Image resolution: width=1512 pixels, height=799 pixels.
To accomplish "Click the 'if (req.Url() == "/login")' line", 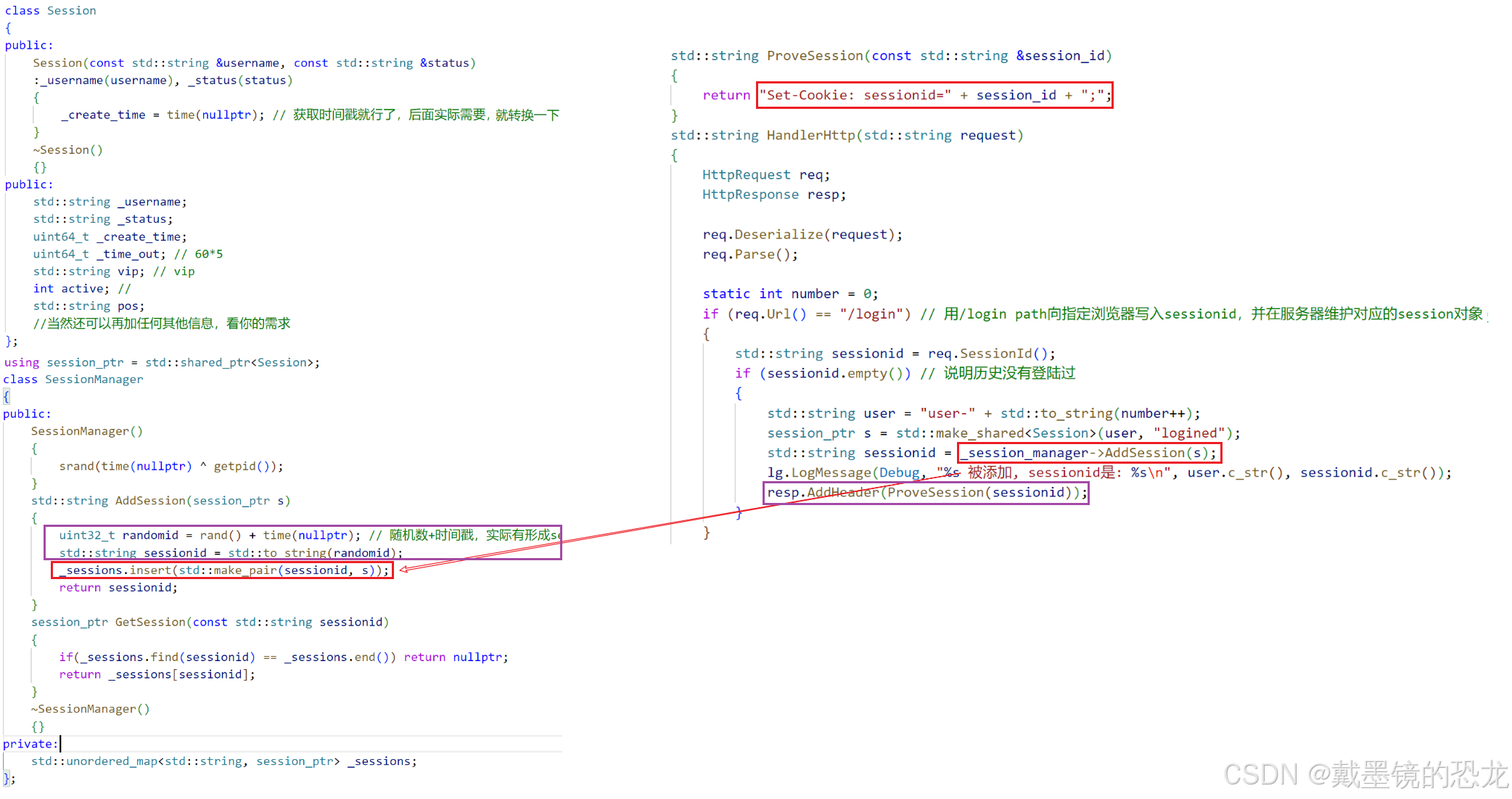I will (1094, 314).
